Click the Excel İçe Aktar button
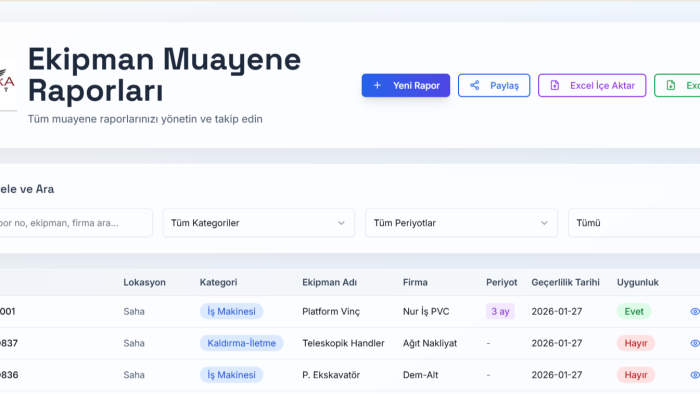Viewport: 700px width, 394px height. (592, 85)
